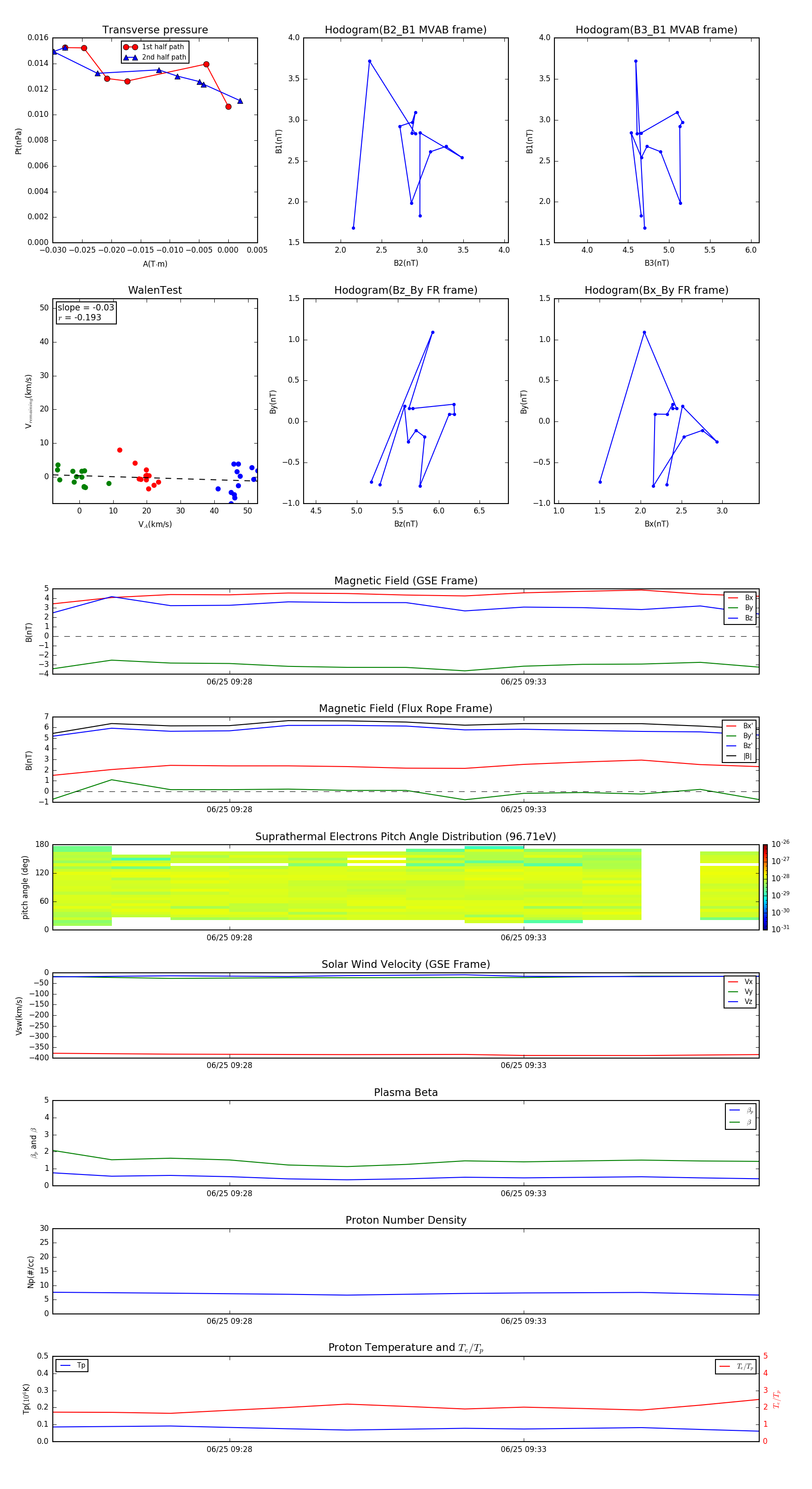Image resolution: width=812 pixels, height=1489 pixels.
Task: Click the 'Vsw(km/s)' axis label
Action: pos(19,1016)
